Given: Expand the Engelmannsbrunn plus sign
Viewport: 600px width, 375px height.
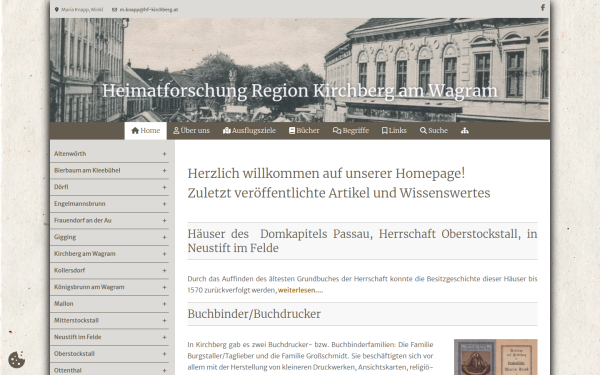Looking at the screenshot, I should [x=164, y=204].
